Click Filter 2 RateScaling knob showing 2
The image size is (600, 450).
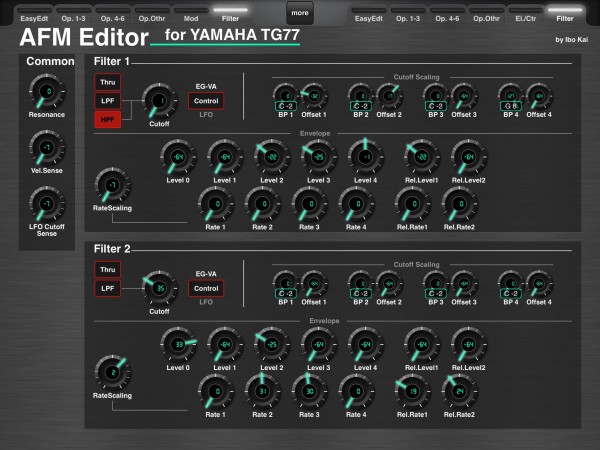pos(112,373)
